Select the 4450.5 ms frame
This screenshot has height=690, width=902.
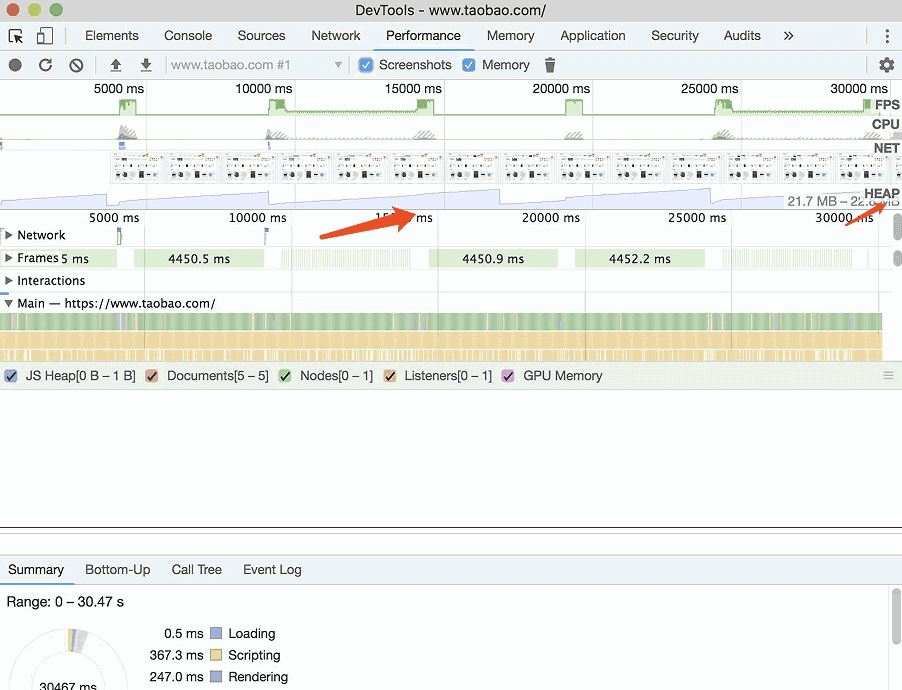click(x=199, y=259)
